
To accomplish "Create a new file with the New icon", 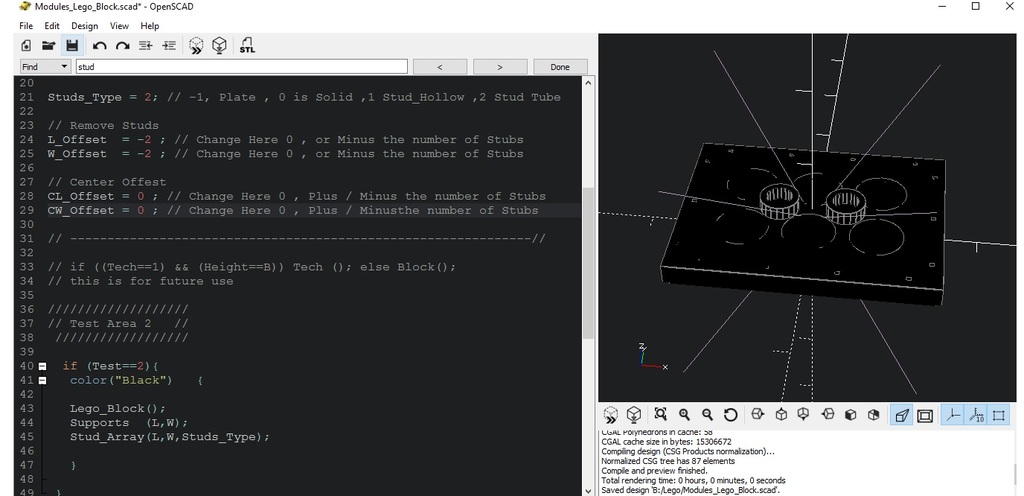I will 26,46.
